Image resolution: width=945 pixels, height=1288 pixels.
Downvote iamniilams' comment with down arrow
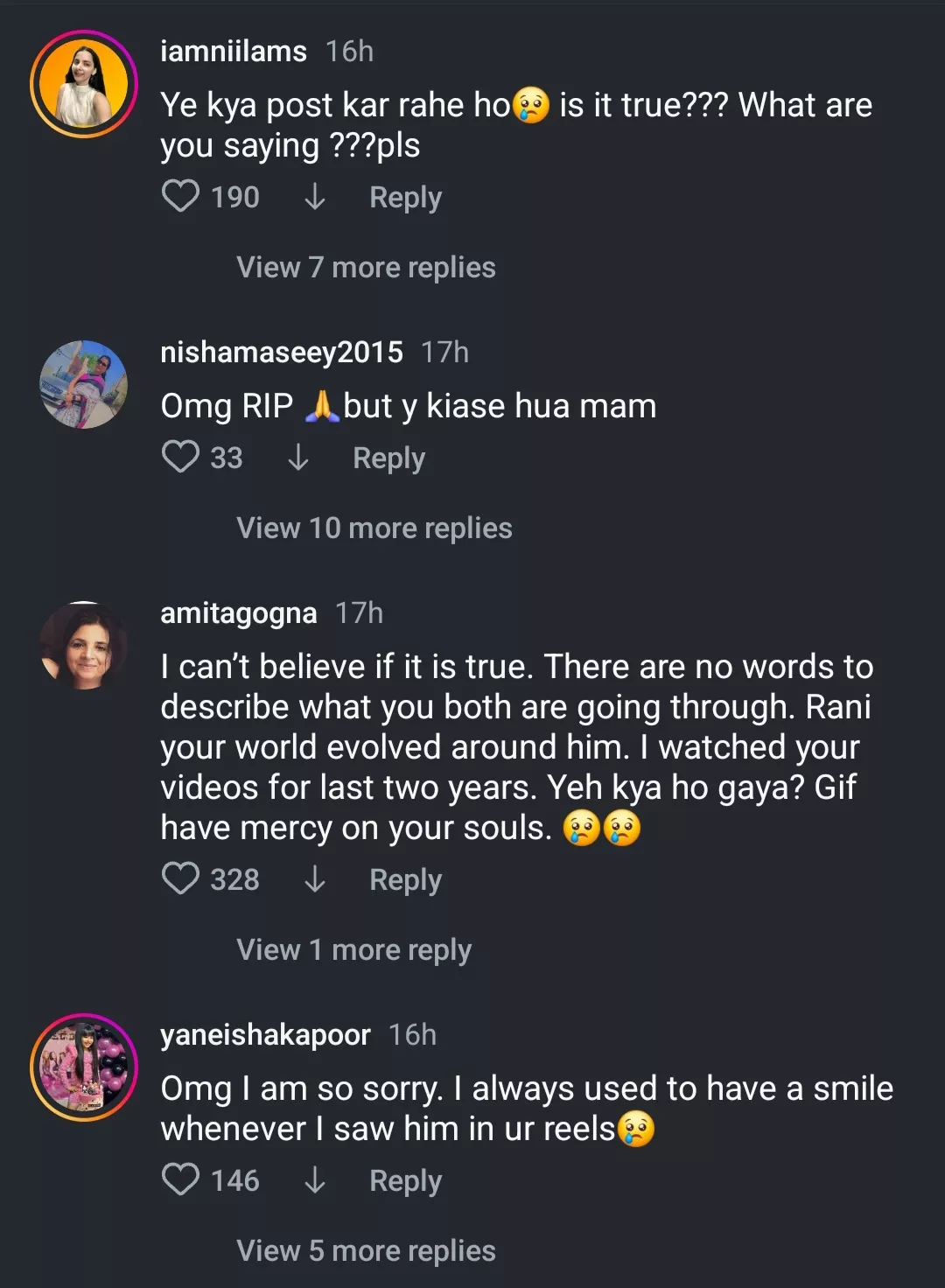[314, 197]
